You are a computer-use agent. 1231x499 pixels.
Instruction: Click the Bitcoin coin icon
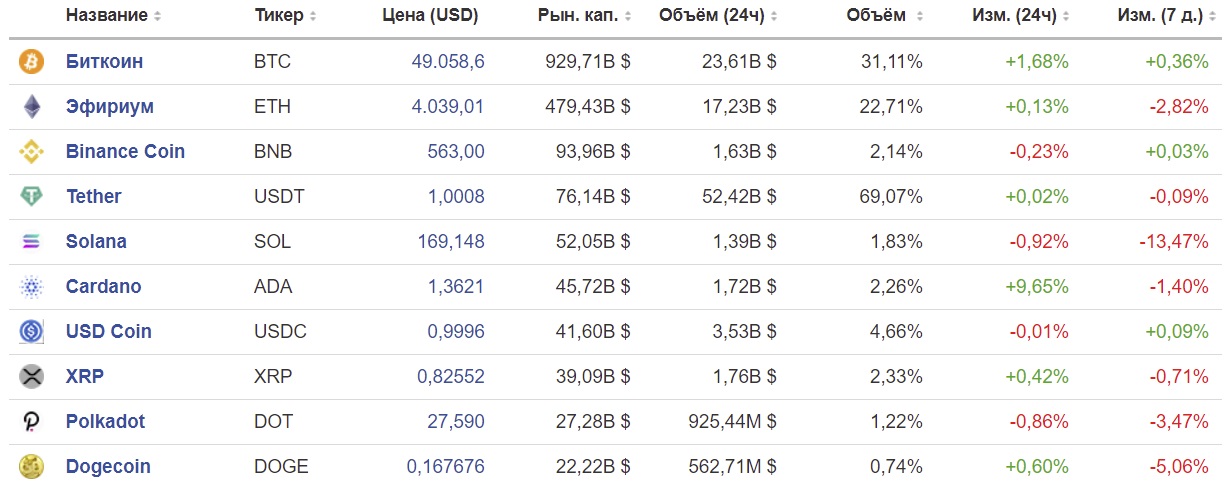pos(32,62)
